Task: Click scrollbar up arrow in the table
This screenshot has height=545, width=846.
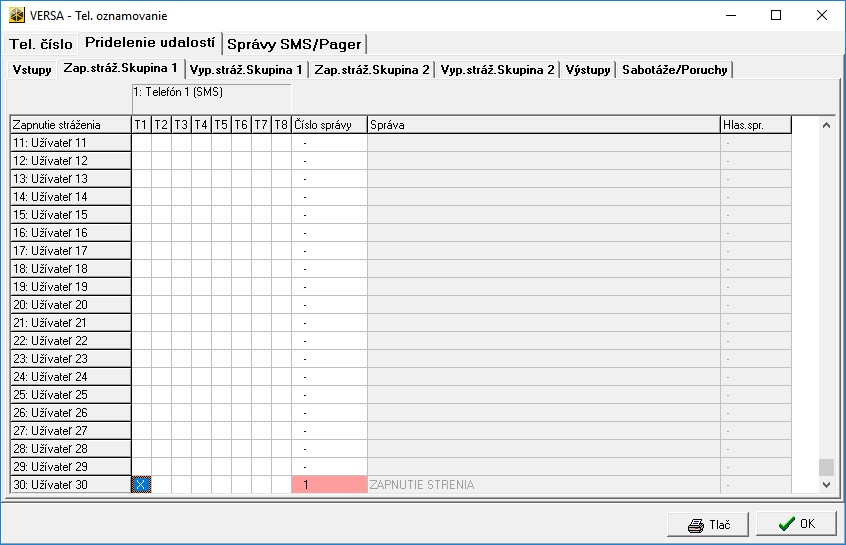Action: click(826, 125)
